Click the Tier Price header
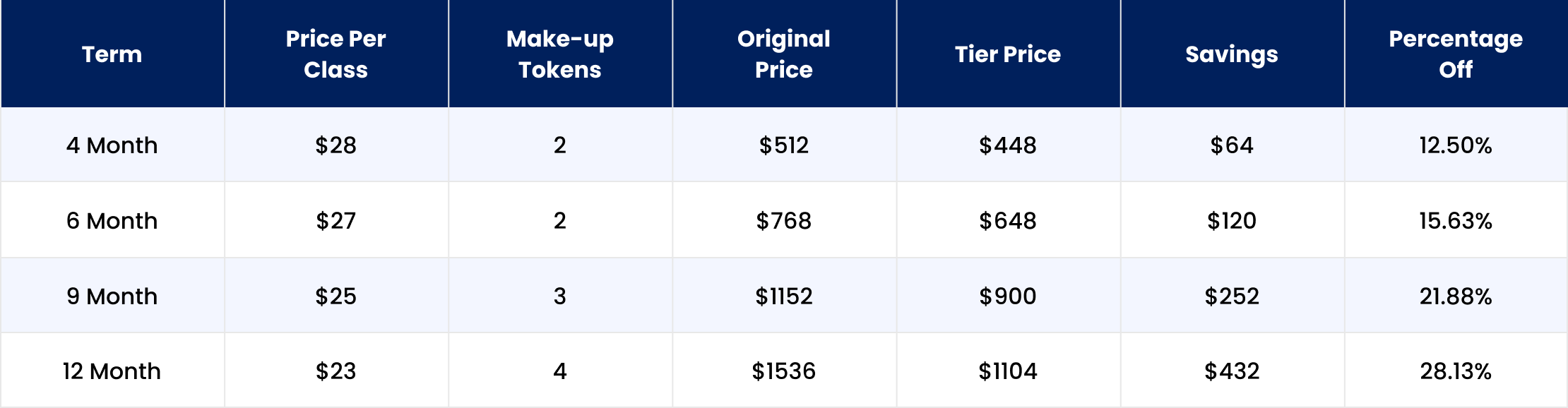Screen dimensions: 1568x408 tap(1008, 54)
